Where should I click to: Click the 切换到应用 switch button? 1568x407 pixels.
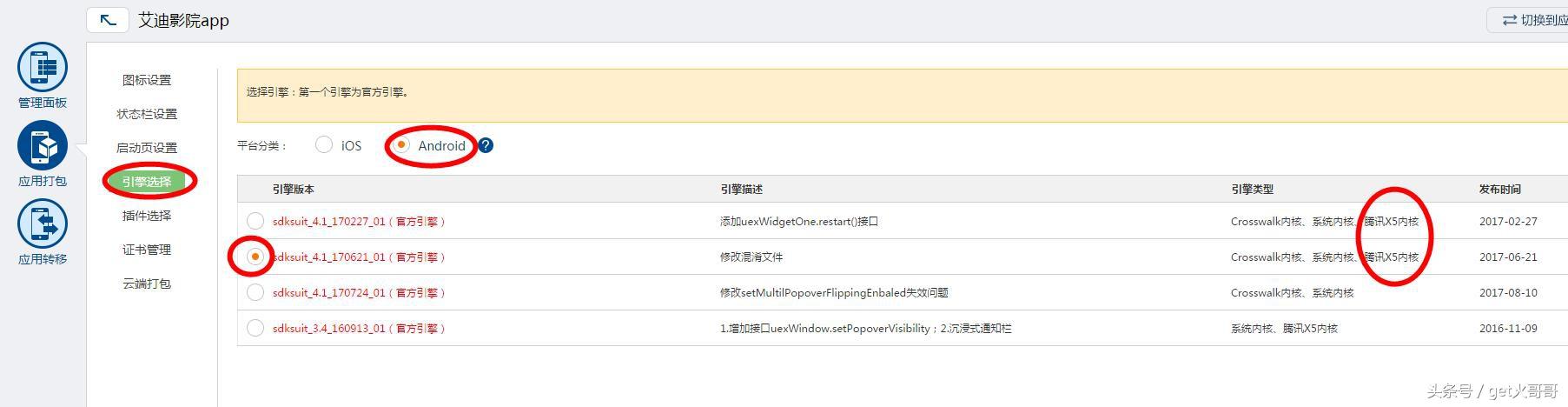coord(1529,20)
